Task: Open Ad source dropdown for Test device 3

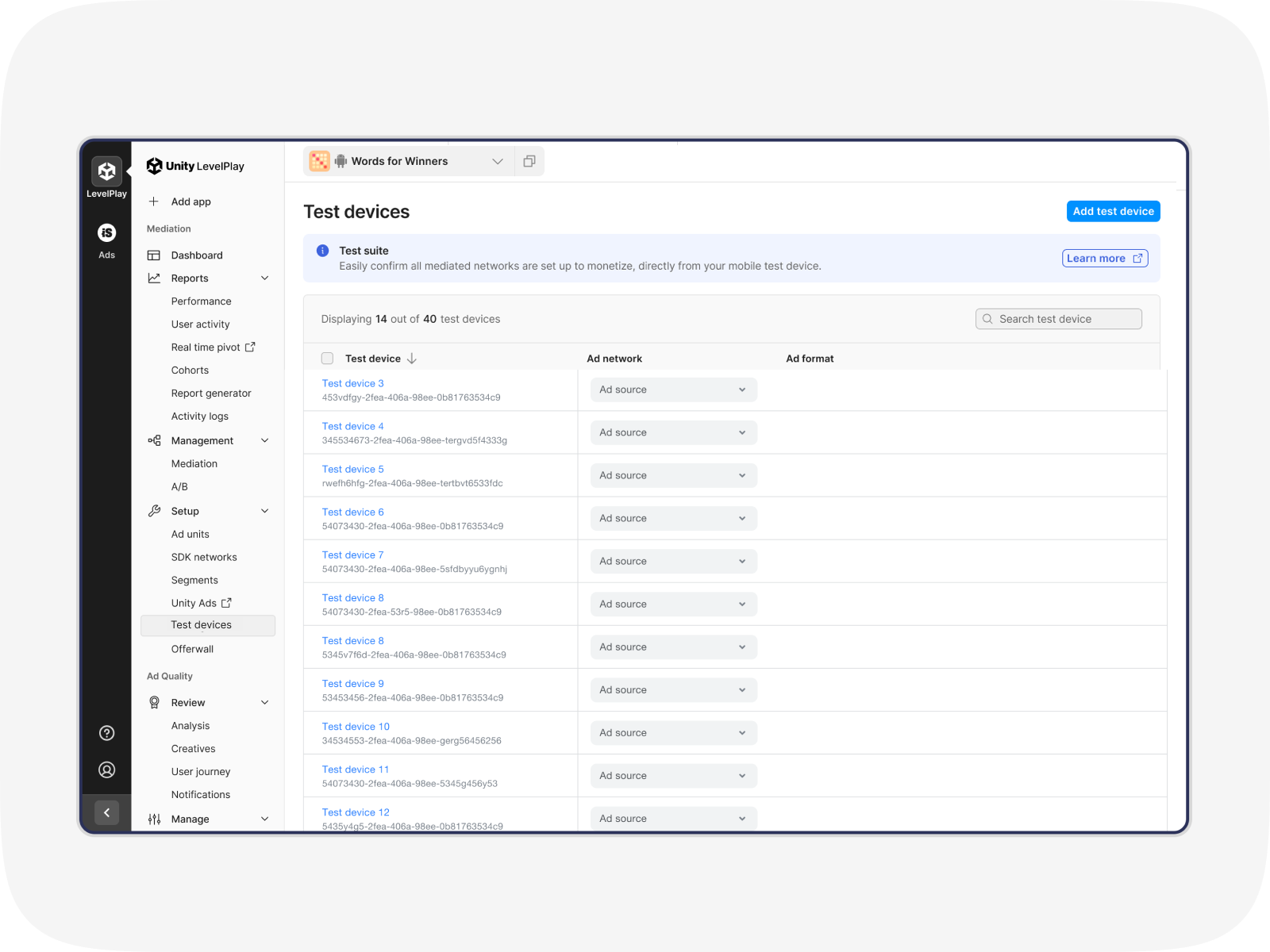Action: tap(673, 390)
